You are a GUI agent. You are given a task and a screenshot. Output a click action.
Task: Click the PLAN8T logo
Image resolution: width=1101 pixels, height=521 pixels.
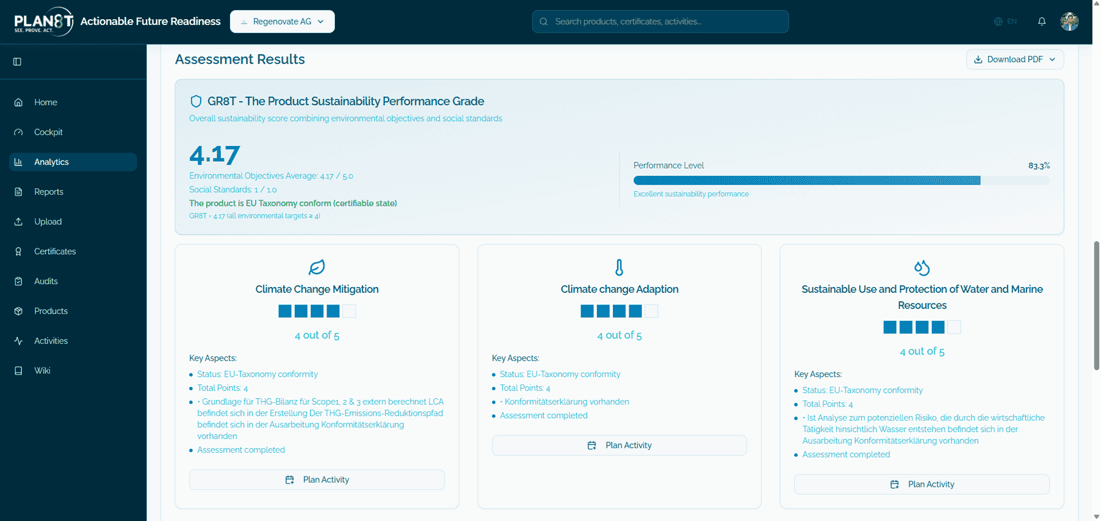[43, 21]
